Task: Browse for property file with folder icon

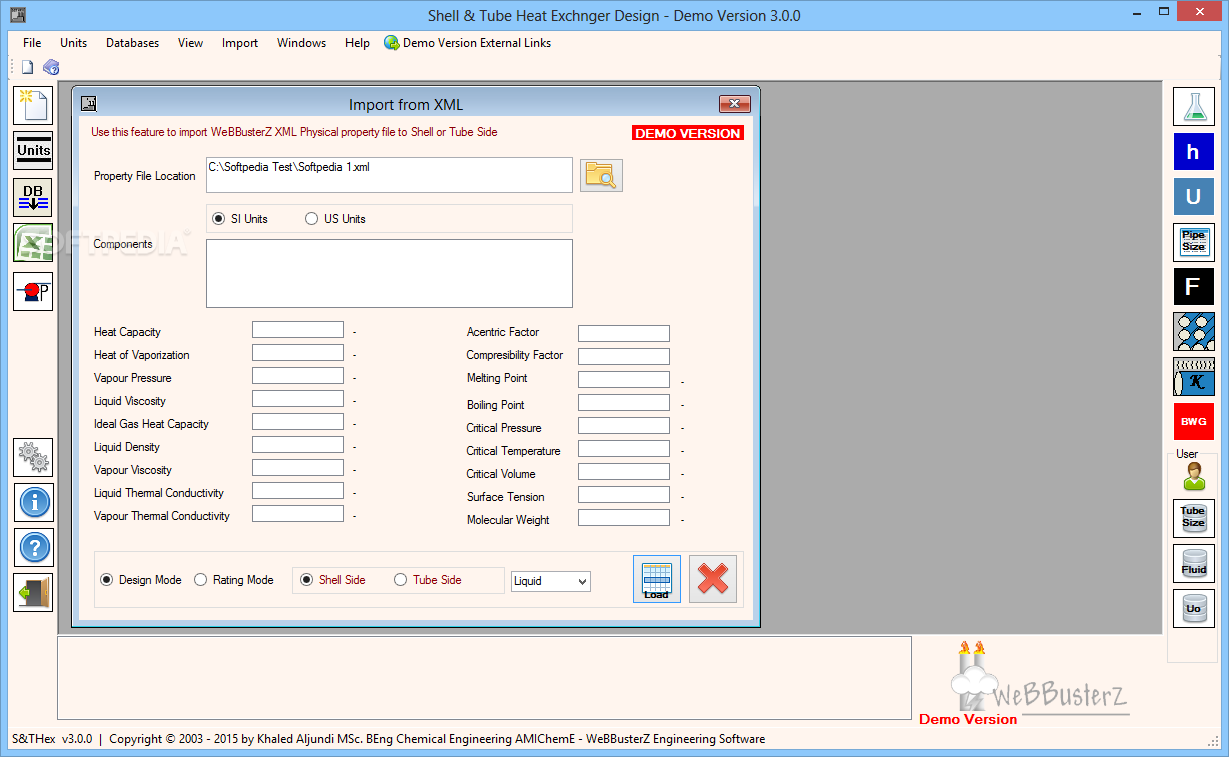Action: tap(601, 175)
